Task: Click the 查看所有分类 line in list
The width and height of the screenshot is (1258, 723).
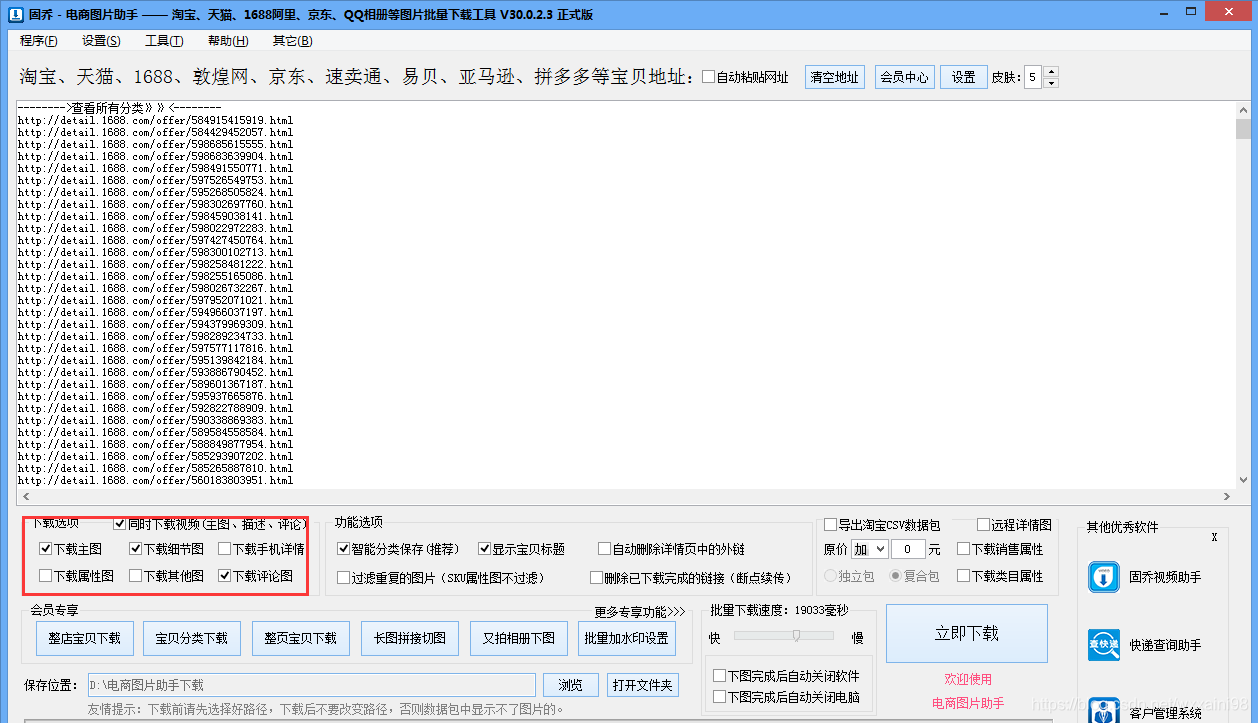Action: 119,107
